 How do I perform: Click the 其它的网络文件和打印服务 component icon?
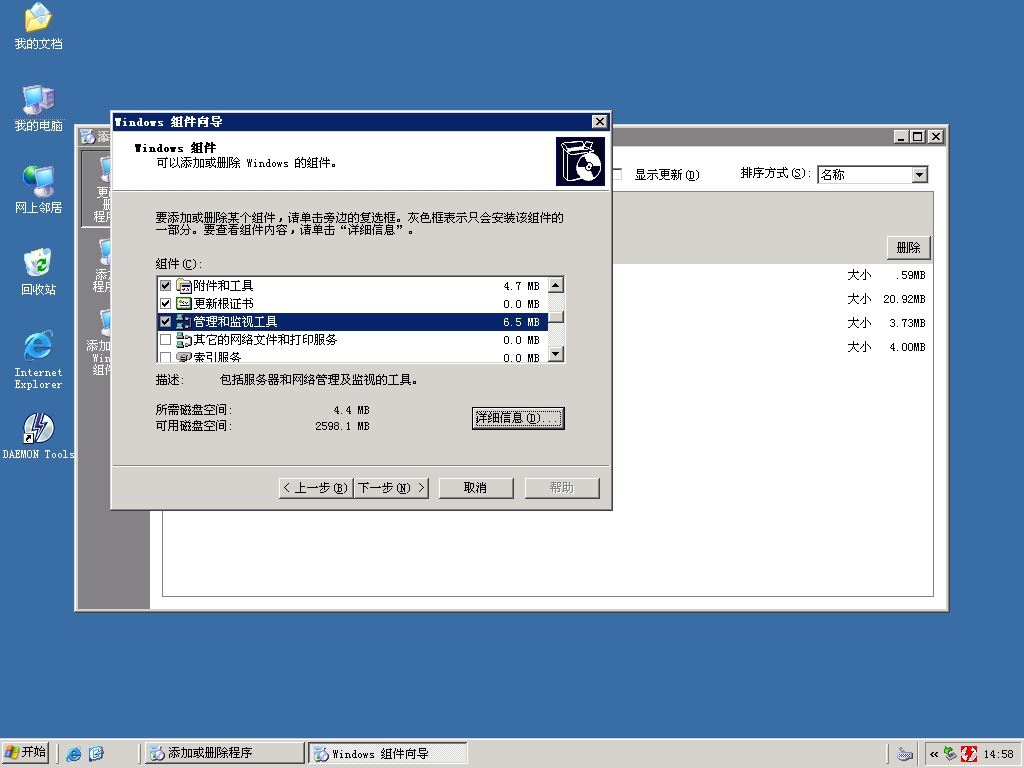[x=184, y=340]
